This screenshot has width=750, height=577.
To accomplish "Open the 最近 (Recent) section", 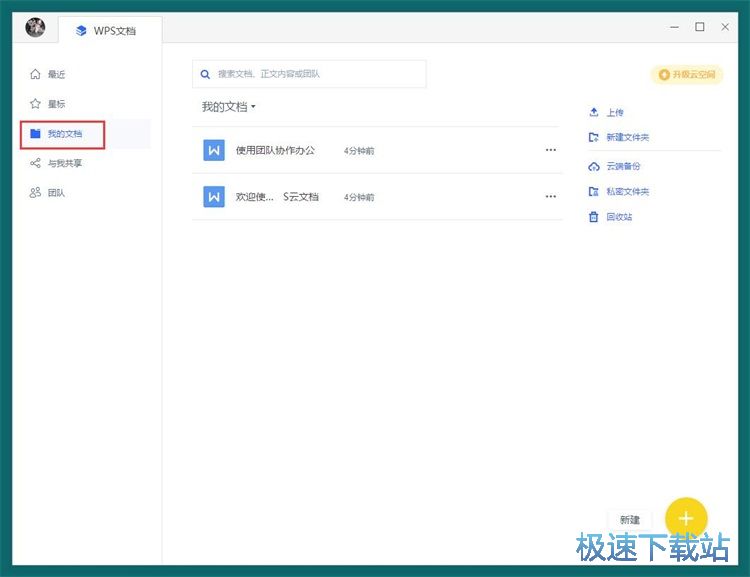I will pyautogui.click(x=56, y=74).
